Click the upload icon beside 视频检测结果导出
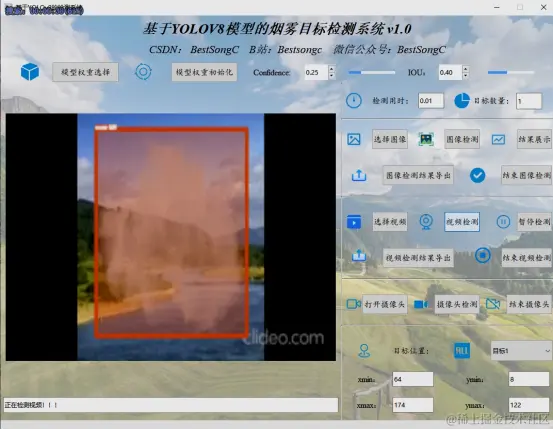554x430 pixels. pos(359,255)
